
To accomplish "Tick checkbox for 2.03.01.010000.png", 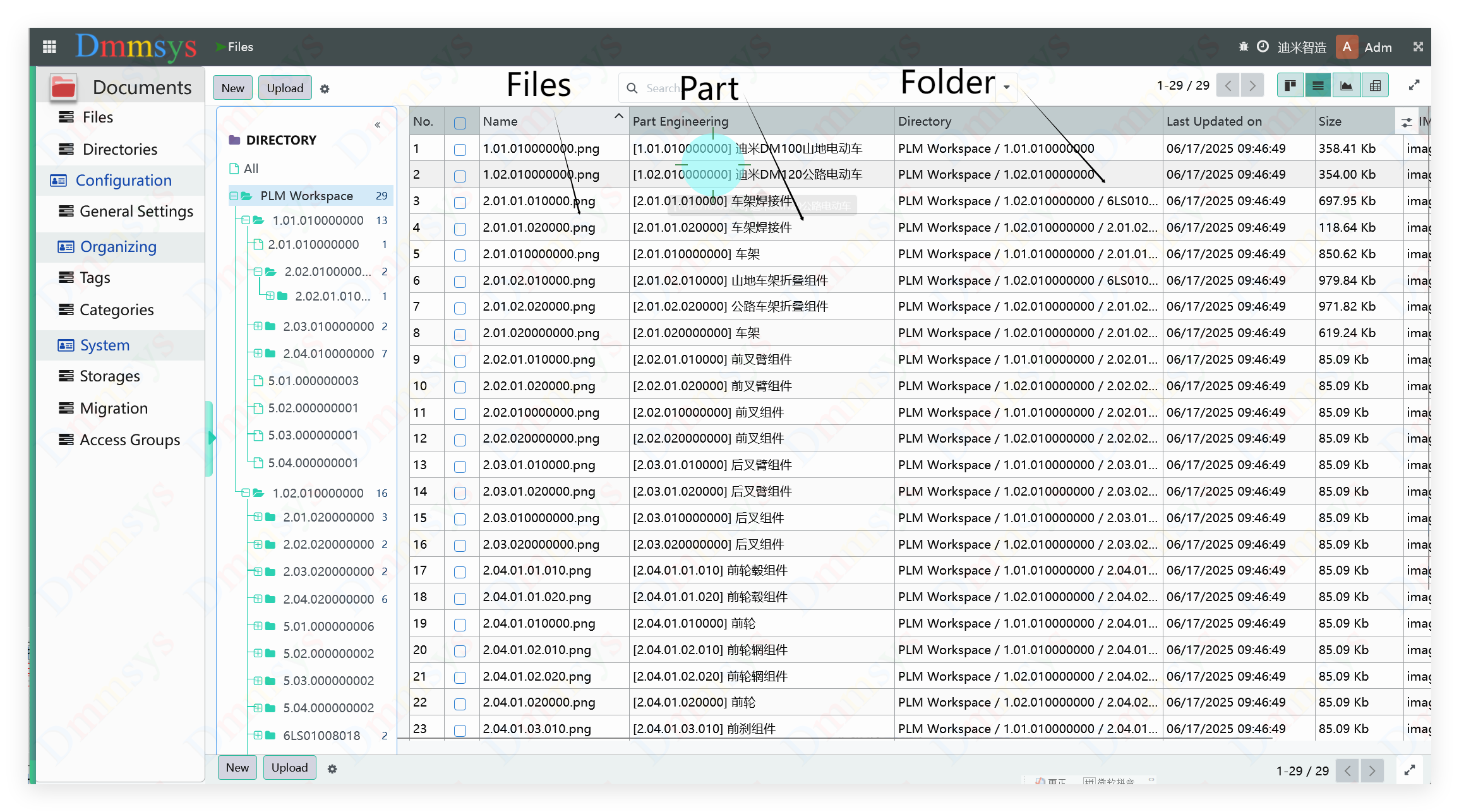I will coord(460,466).
